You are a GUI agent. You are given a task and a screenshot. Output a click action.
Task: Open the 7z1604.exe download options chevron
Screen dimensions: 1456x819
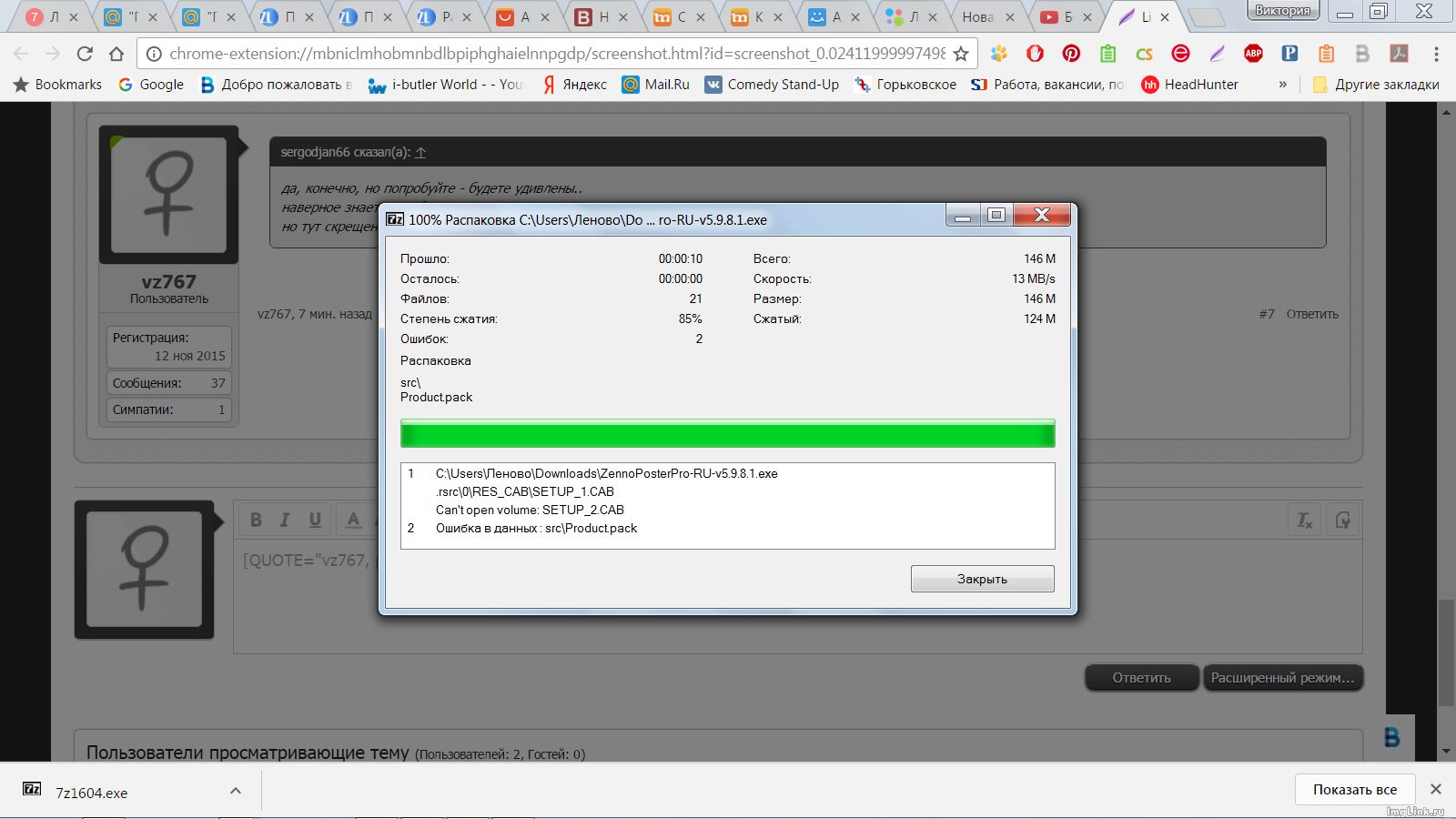pyautogui.click(x=236, y=791)
